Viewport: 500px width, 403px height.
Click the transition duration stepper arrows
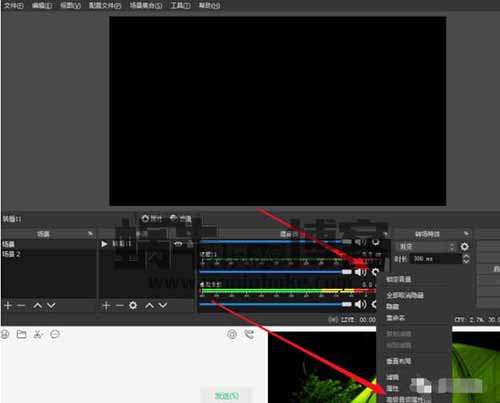click(466, 259)
